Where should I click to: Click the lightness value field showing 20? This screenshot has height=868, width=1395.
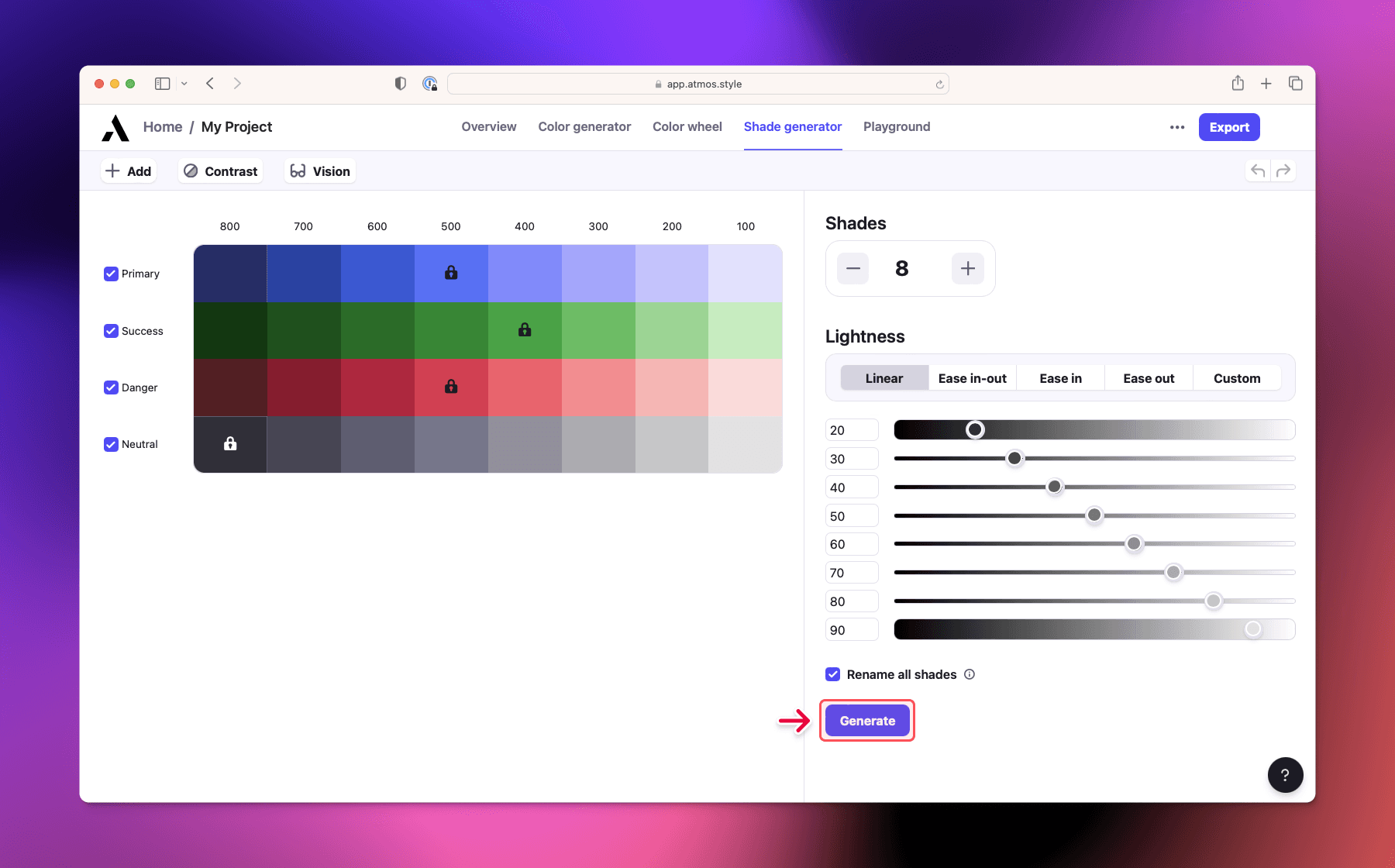pos(851,431)
